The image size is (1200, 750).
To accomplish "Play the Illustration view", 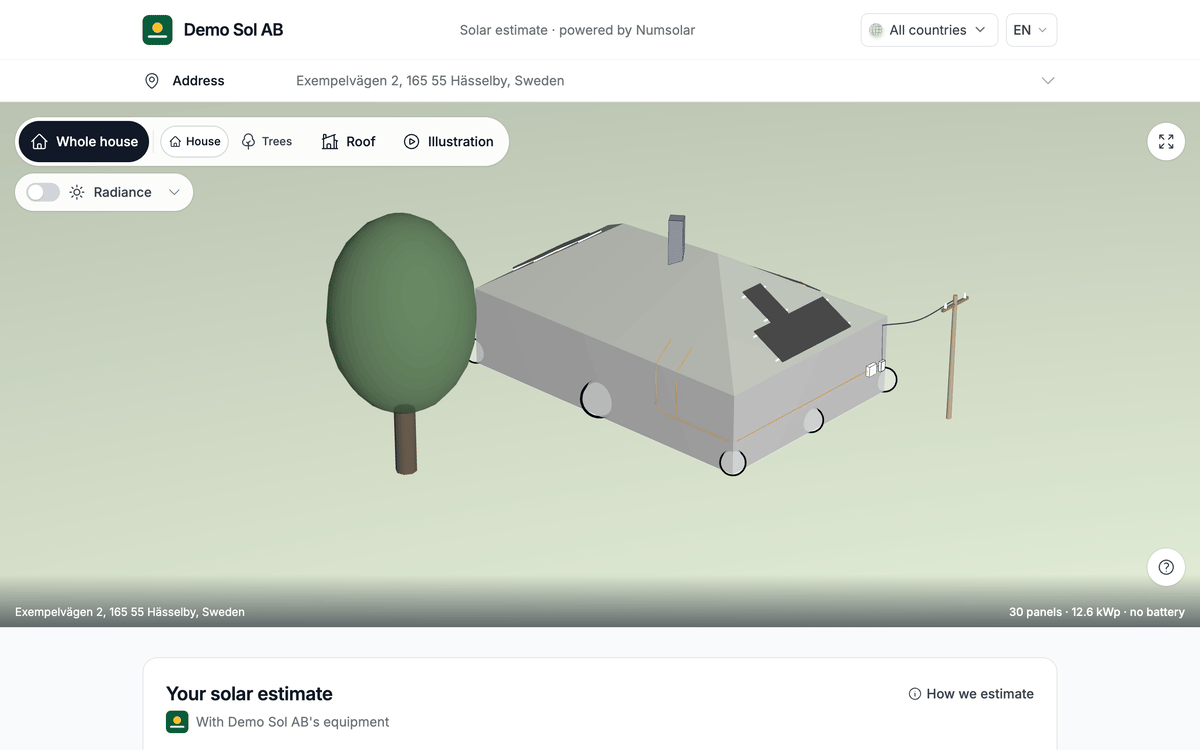I will click(448, 142).
